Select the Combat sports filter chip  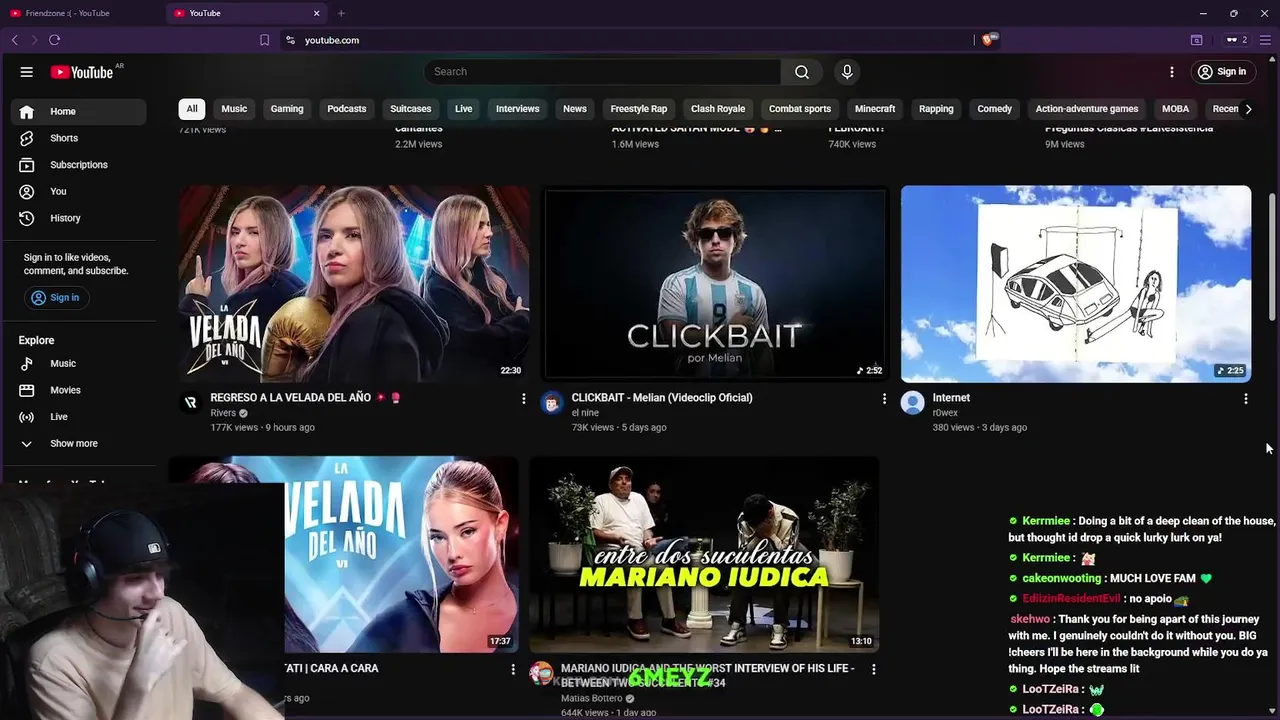pyautogui.click(x=800, y=109)
